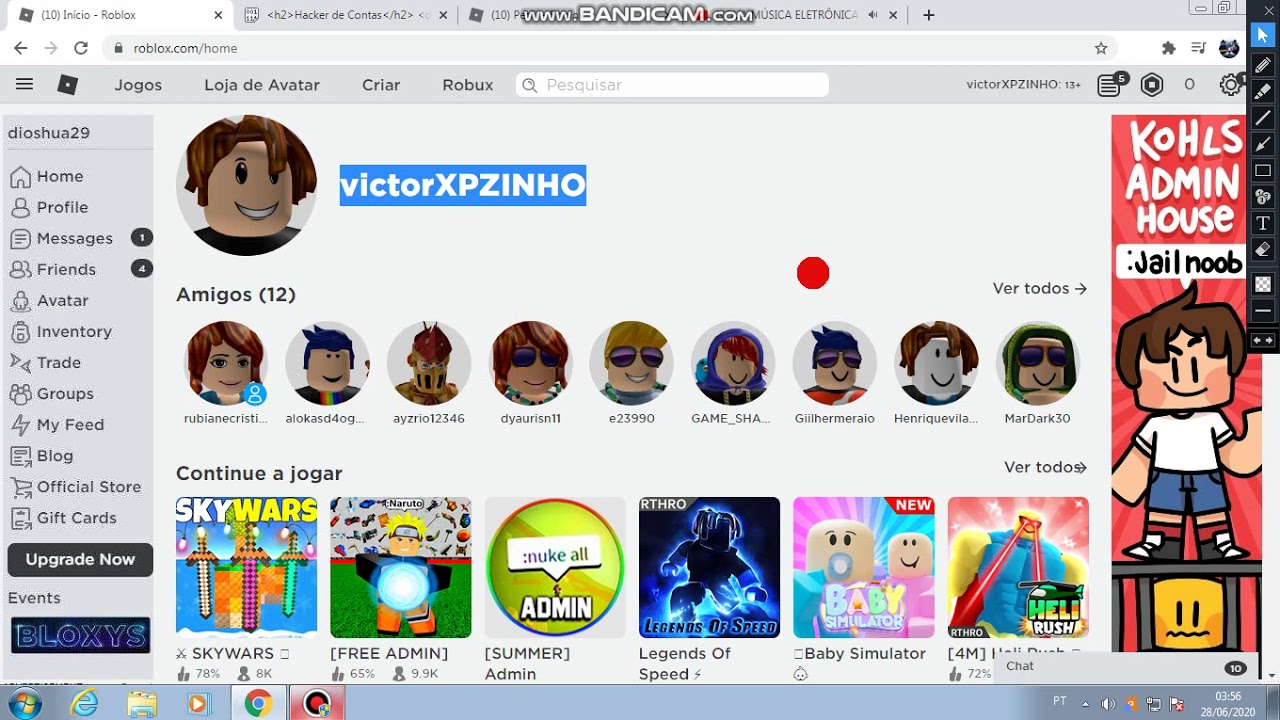Open the Legends Of Speed game thumbnail
The height and width of the screenshot is (720, 1280).
tap(709, 567)
